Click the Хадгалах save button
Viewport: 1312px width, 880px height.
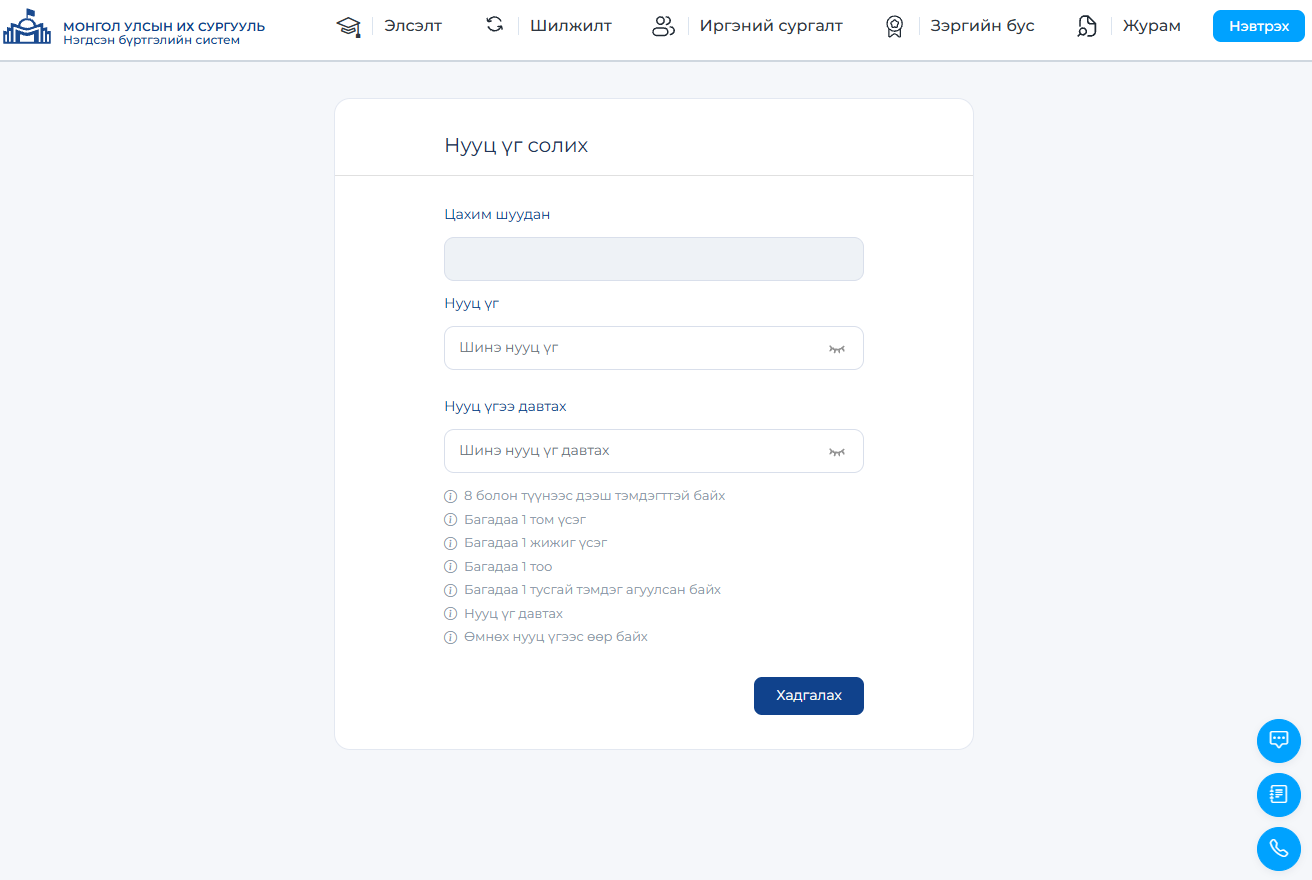[809, 696]
